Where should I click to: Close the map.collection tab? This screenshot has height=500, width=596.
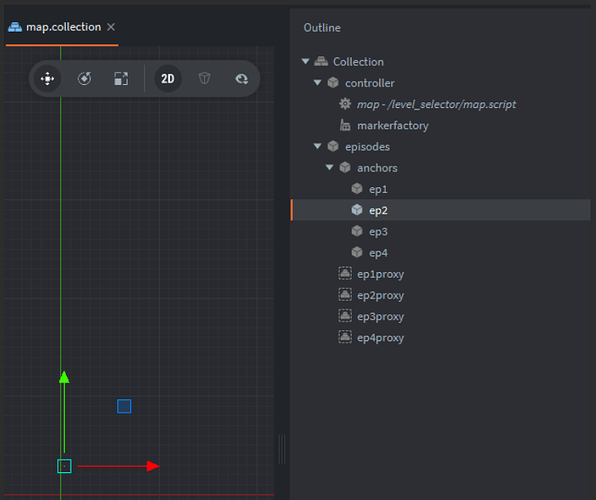click(111, 27)
